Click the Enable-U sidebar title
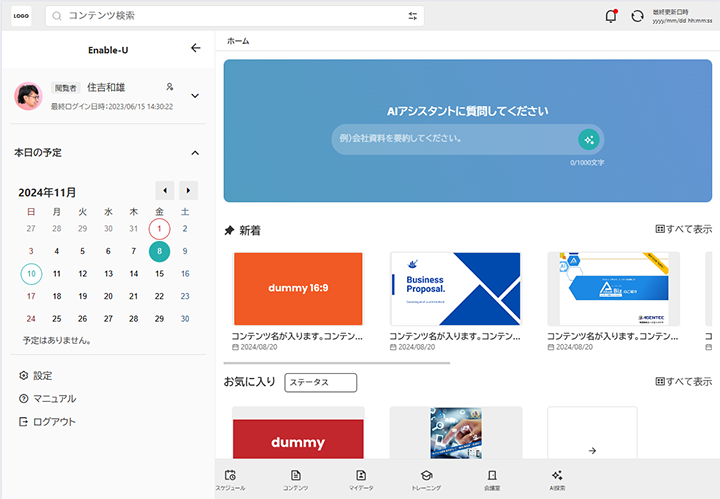The height and width of the screenshot is (499, 720). [x=108, y=50]
